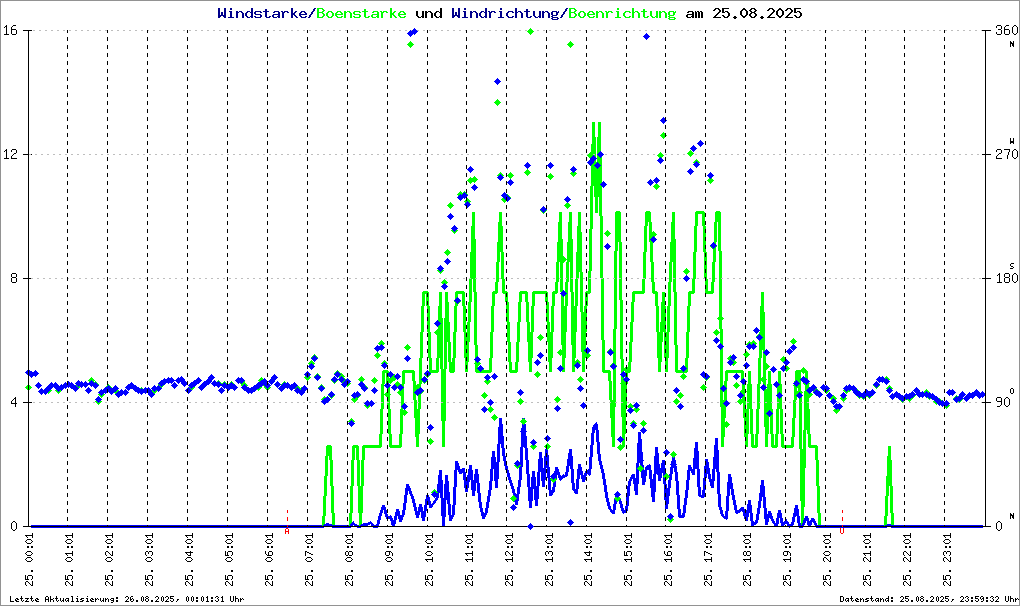Click time label '25. 11:01'
Screen dimensions: 1020x606
[468, 560]
